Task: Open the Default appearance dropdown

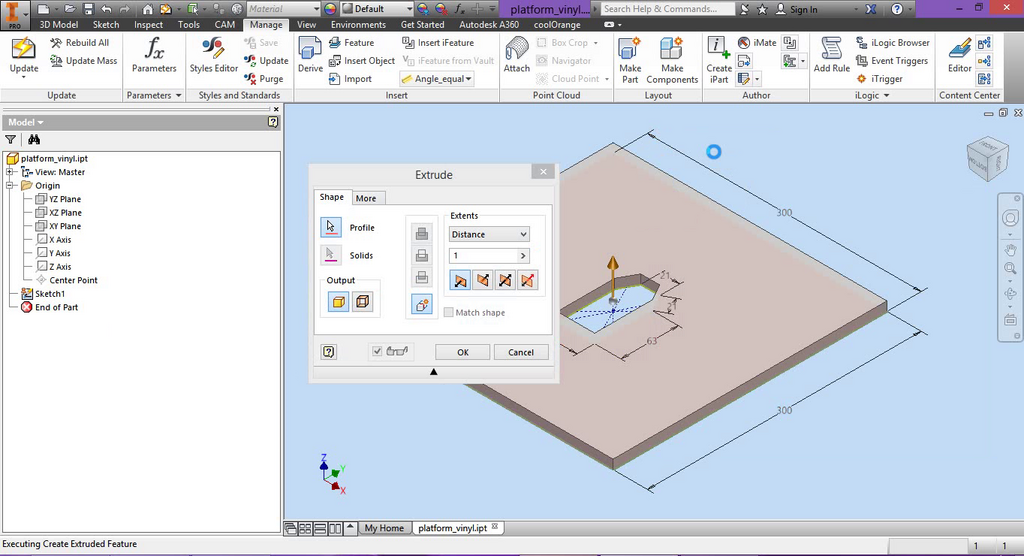Action: (x=377, y=8)
